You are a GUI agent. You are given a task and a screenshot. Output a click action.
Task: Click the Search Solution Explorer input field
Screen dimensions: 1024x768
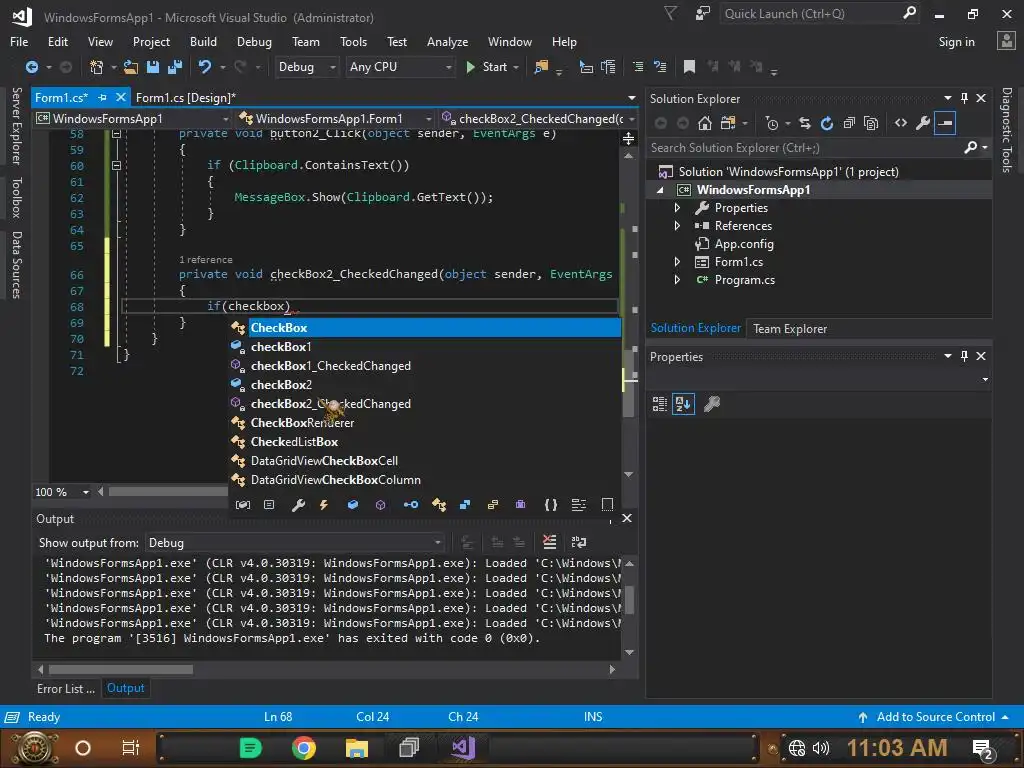805,148
